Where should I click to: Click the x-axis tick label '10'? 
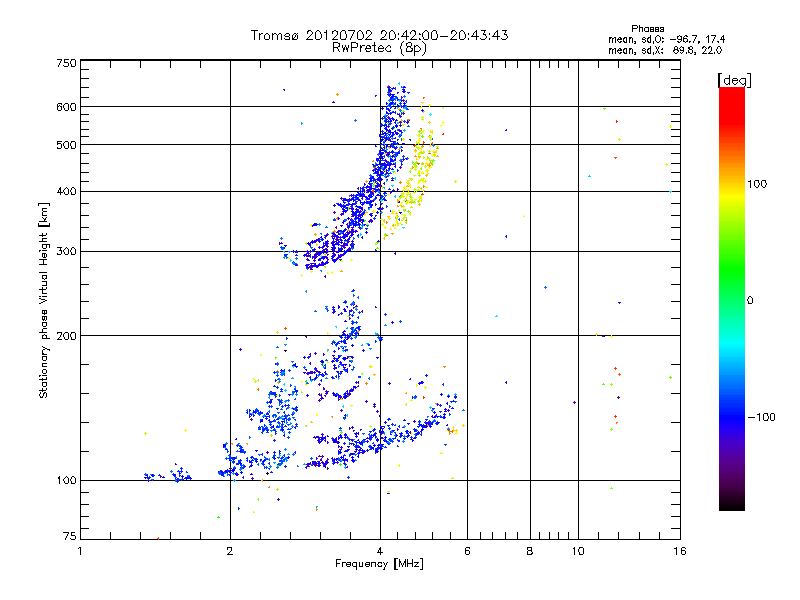click(x=578, y=551)
